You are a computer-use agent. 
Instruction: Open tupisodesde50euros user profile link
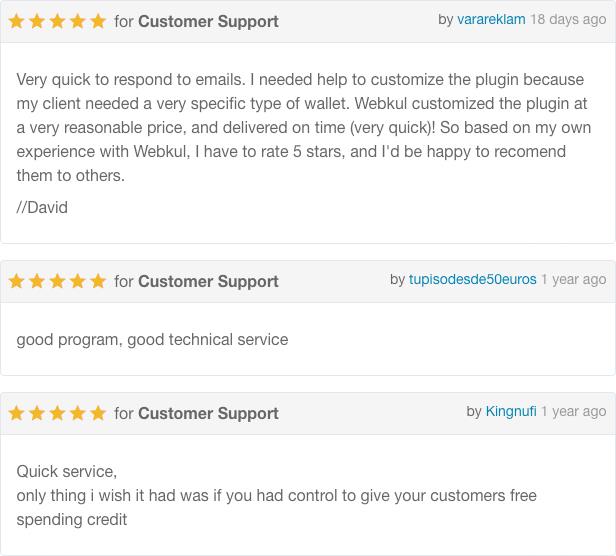(473, 279)
